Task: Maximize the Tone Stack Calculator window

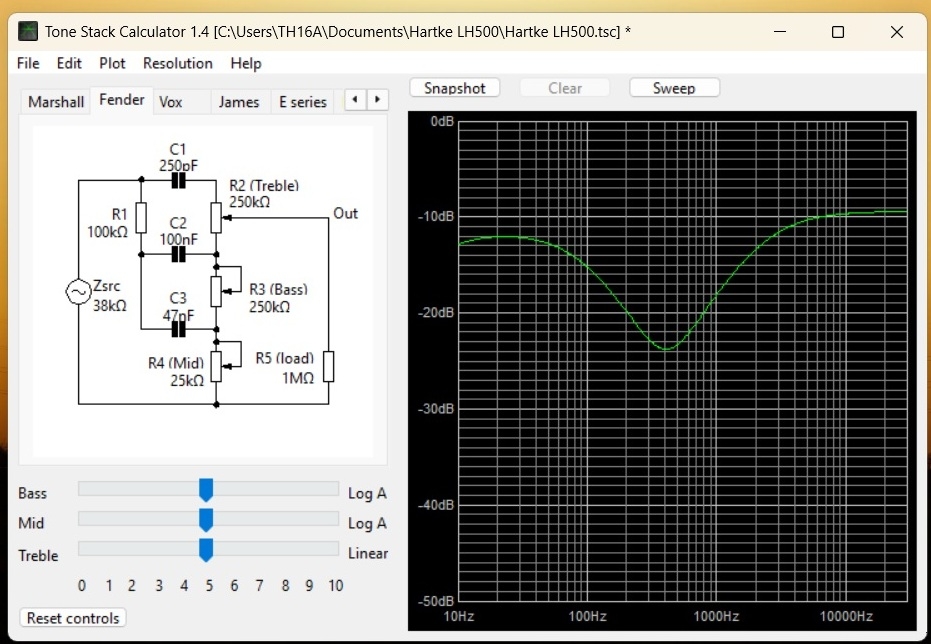Action: pyautogui.click(x=837, y=32)
